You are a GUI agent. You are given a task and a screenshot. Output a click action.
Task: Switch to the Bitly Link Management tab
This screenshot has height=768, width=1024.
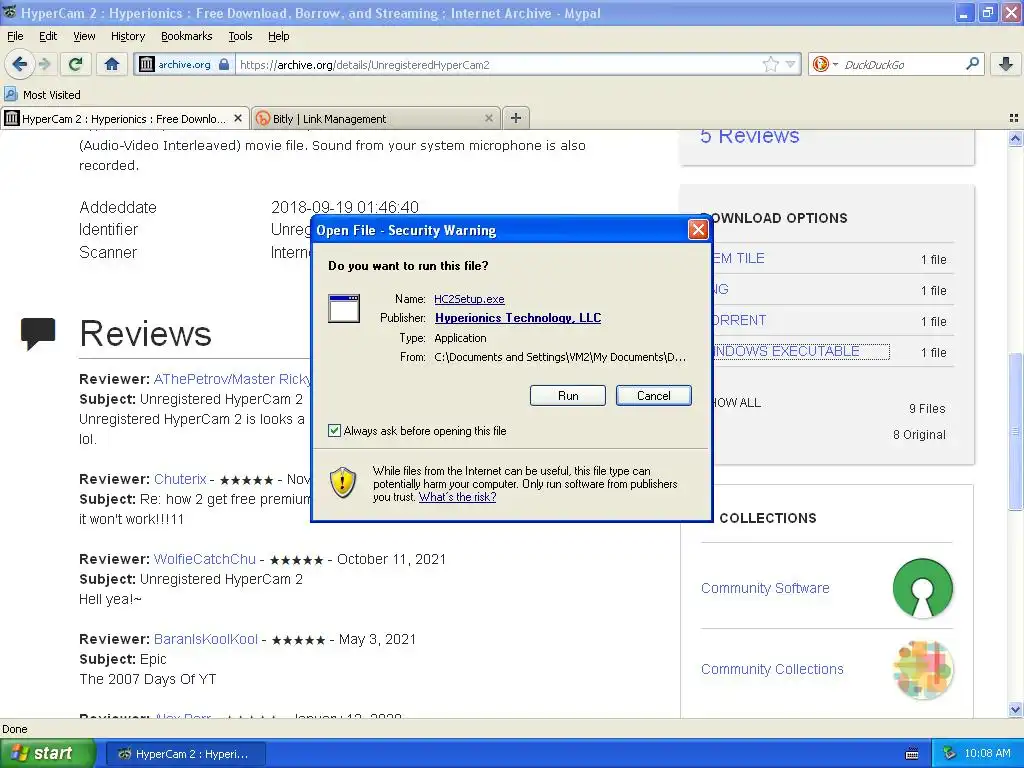tap(376, 118)
